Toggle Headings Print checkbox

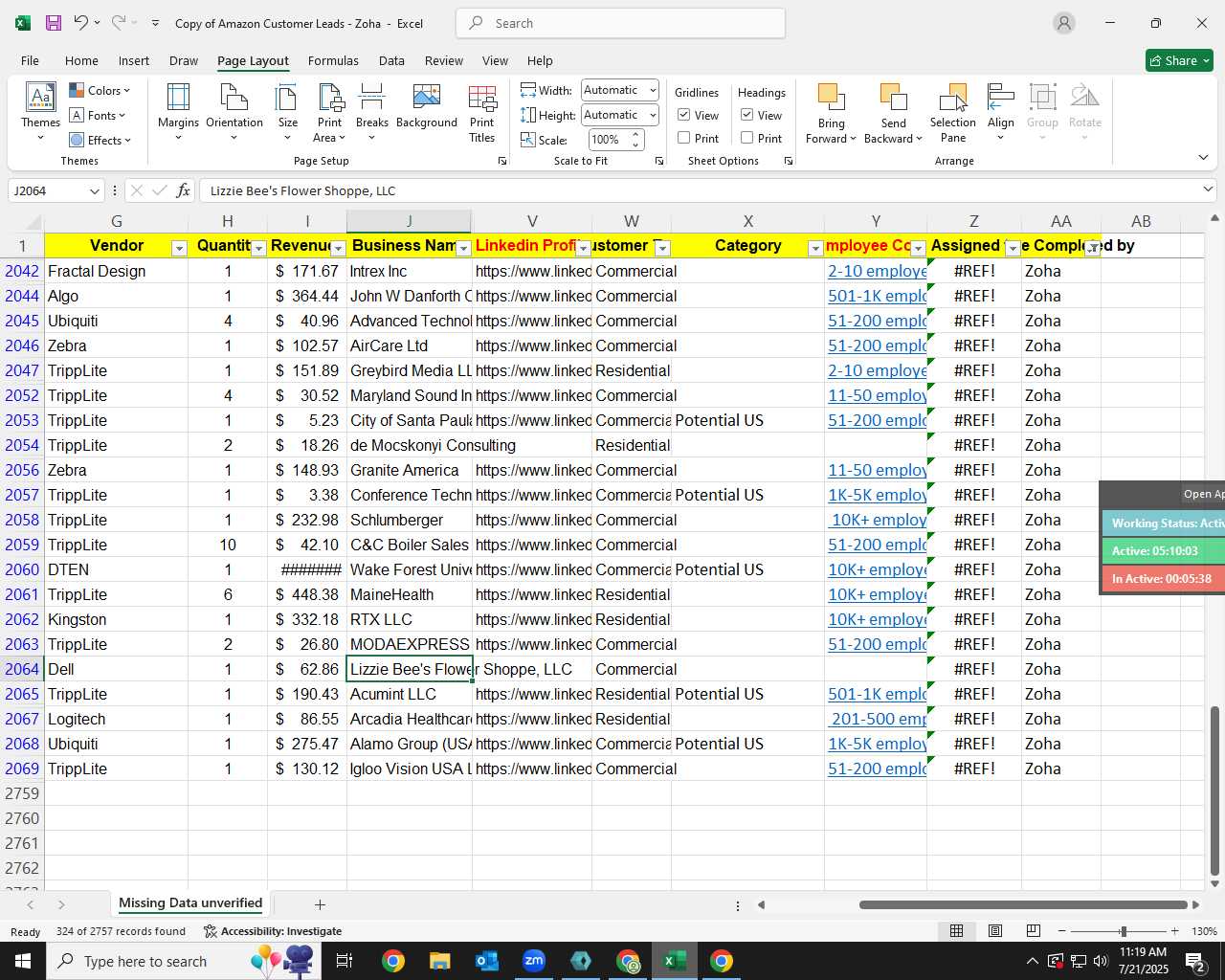(747, 138)
